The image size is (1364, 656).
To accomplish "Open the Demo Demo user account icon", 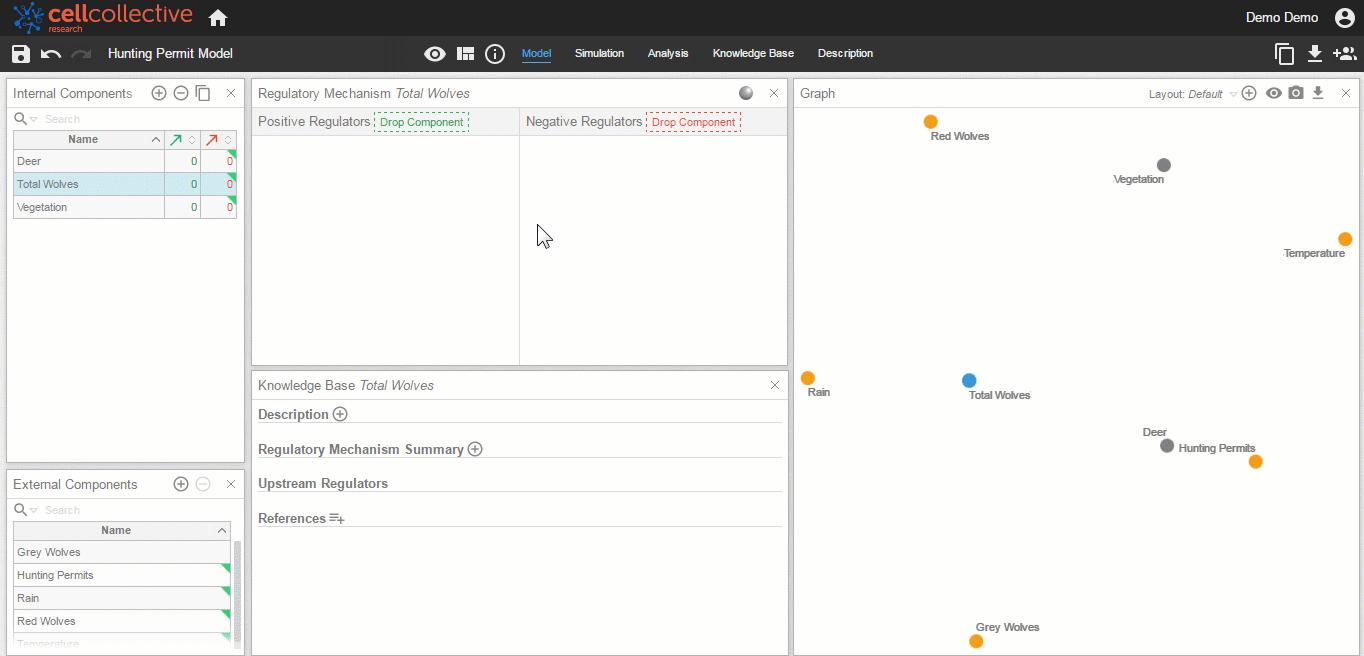I will pyautogui.click(x=1345, y=18).
